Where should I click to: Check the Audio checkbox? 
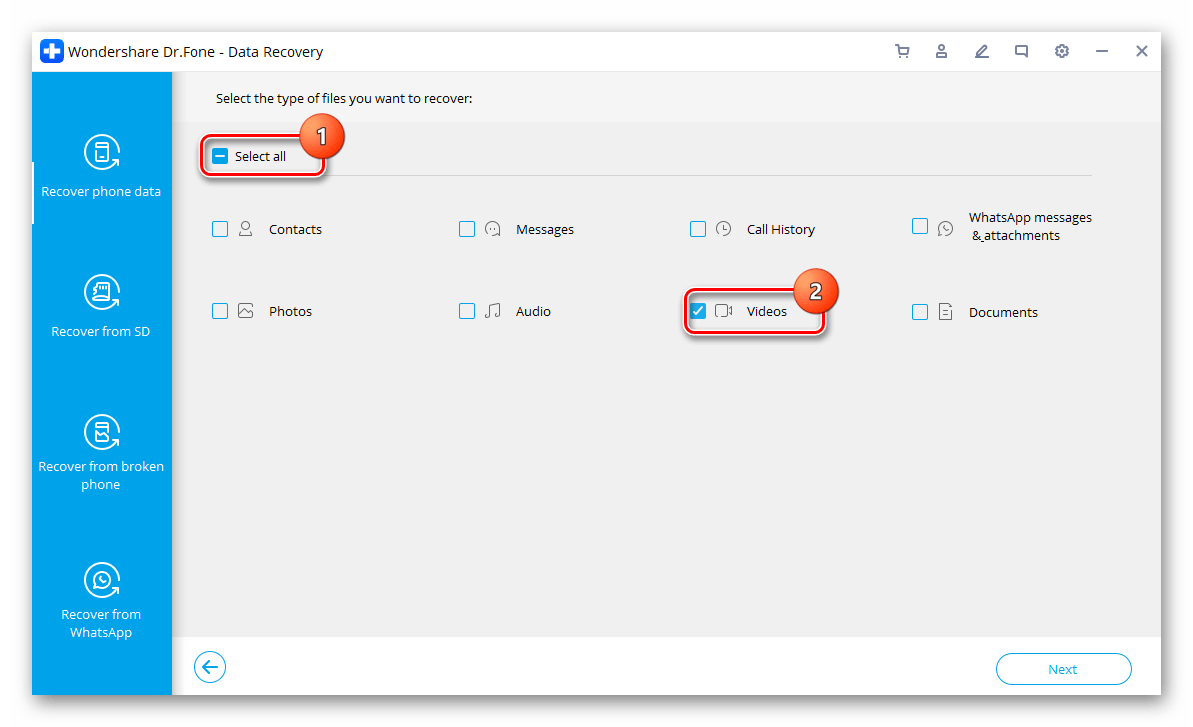pyautogui.click(x=467, y=311)
